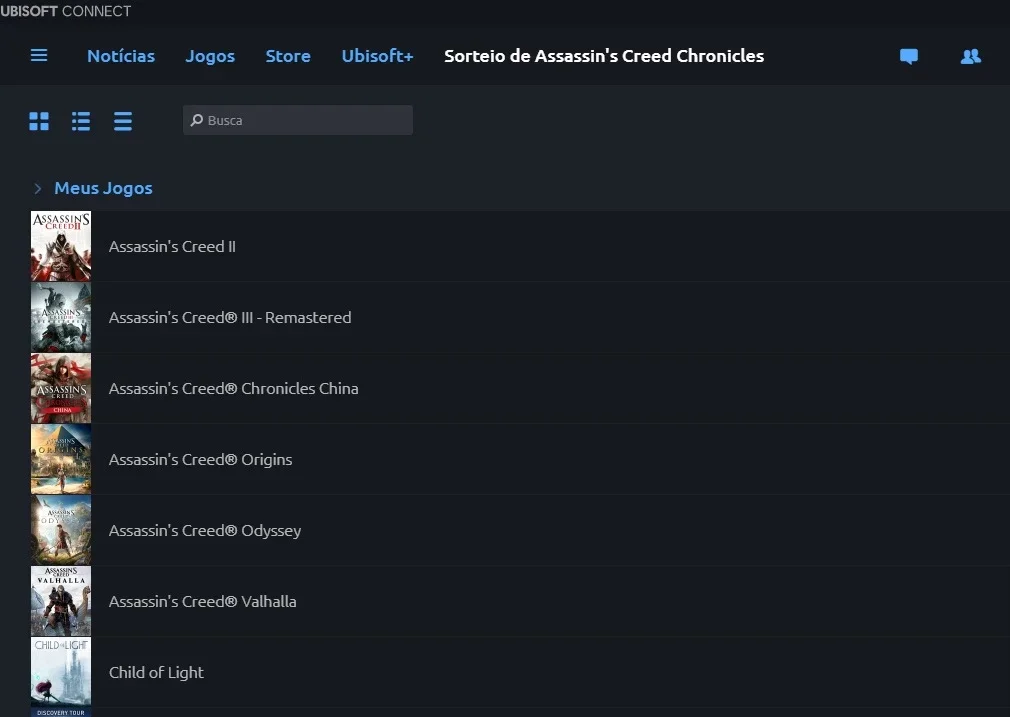This screenshot has height=717, width=1010.
Task: Switch to detailed list view
Action: (x=81, y=121)
